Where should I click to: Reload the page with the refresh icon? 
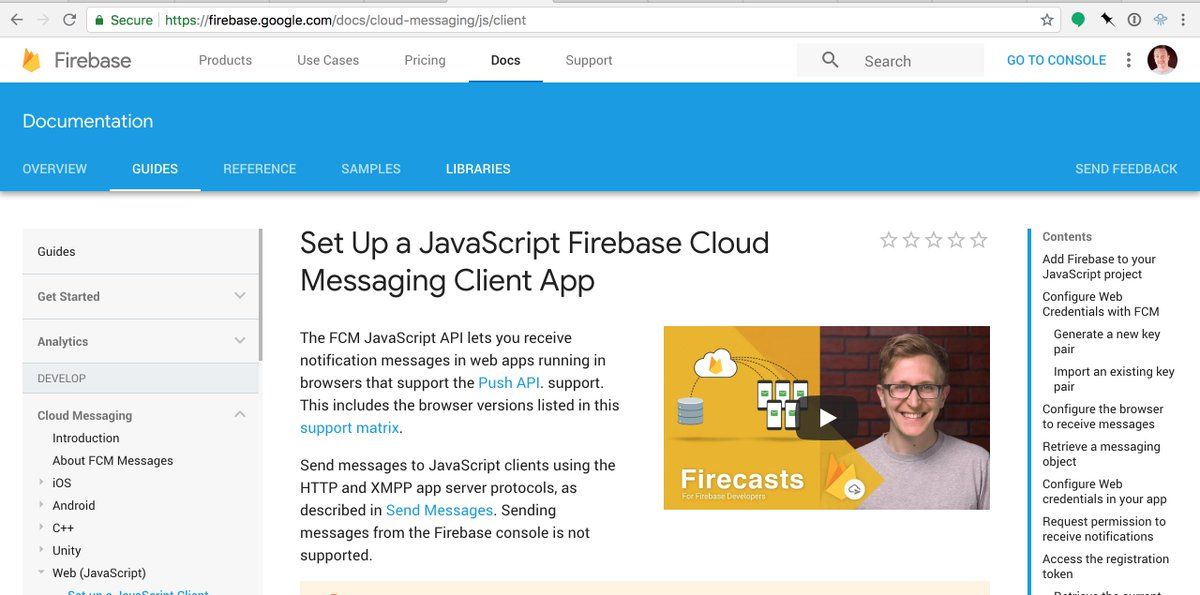tap(69, 20)
